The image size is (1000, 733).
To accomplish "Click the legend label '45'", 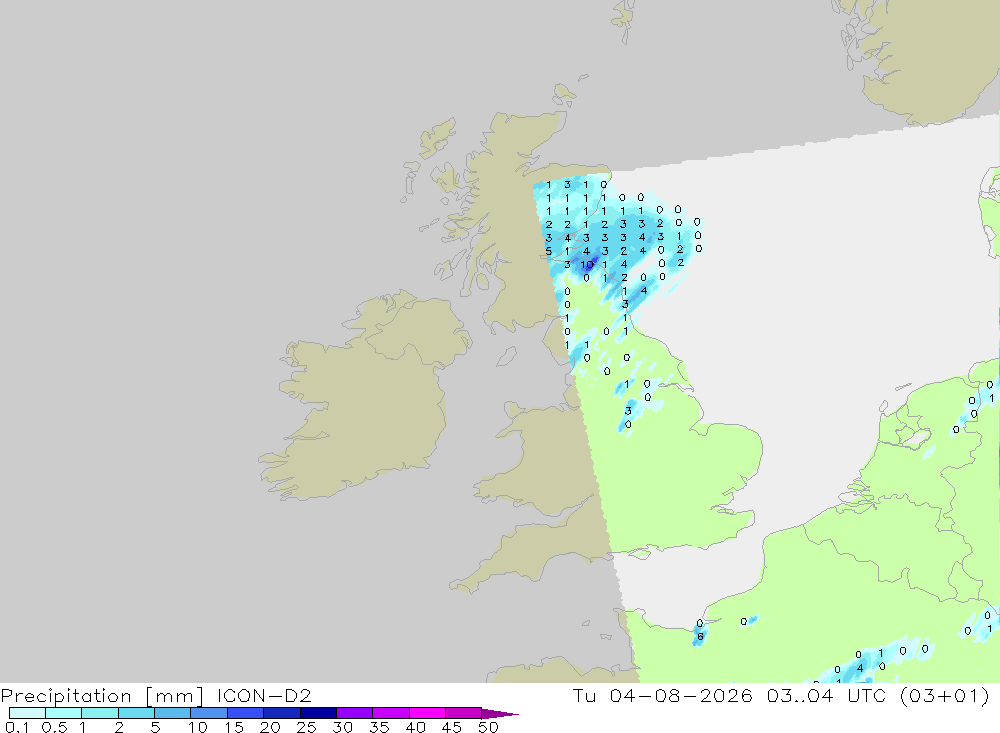I will point(452,727).
